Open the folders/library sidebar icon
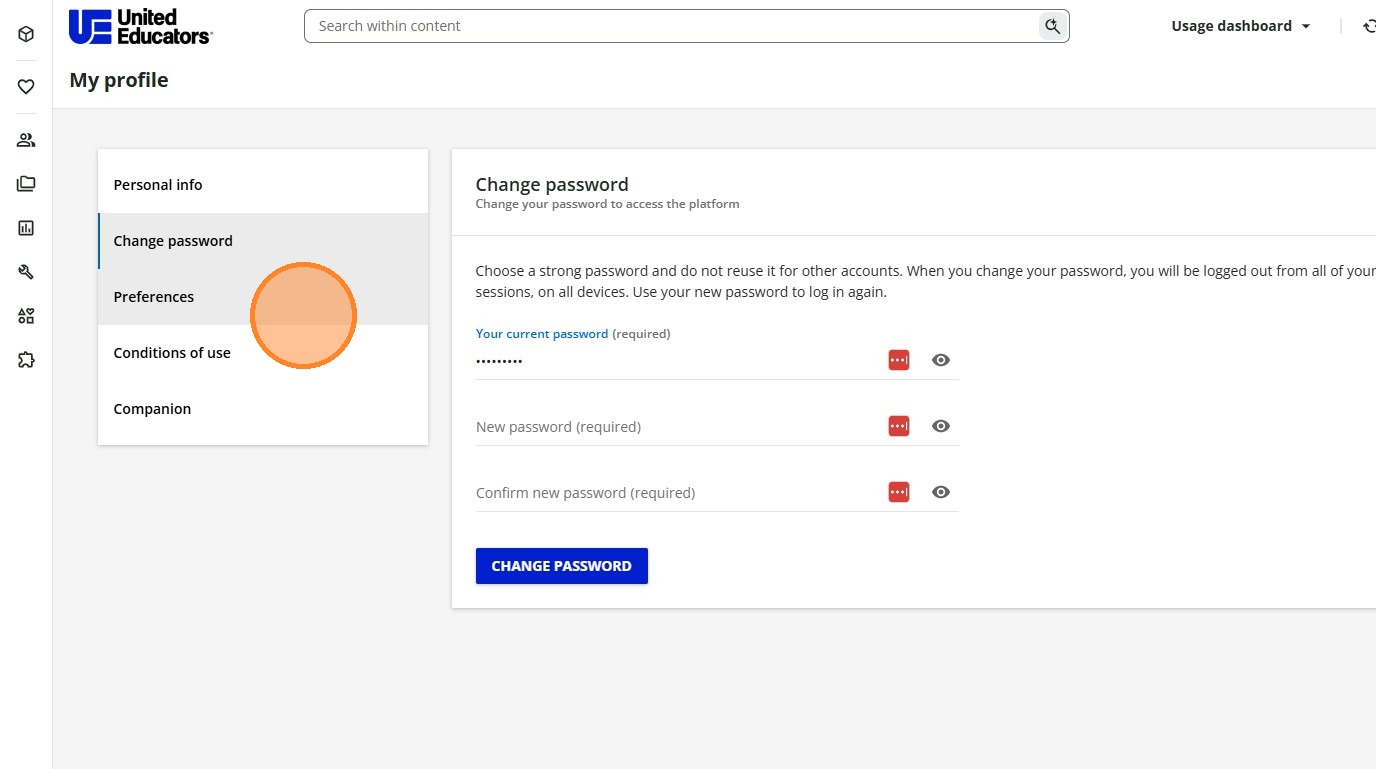Screen dimensions: 1376x769 (x=26, y=184)
